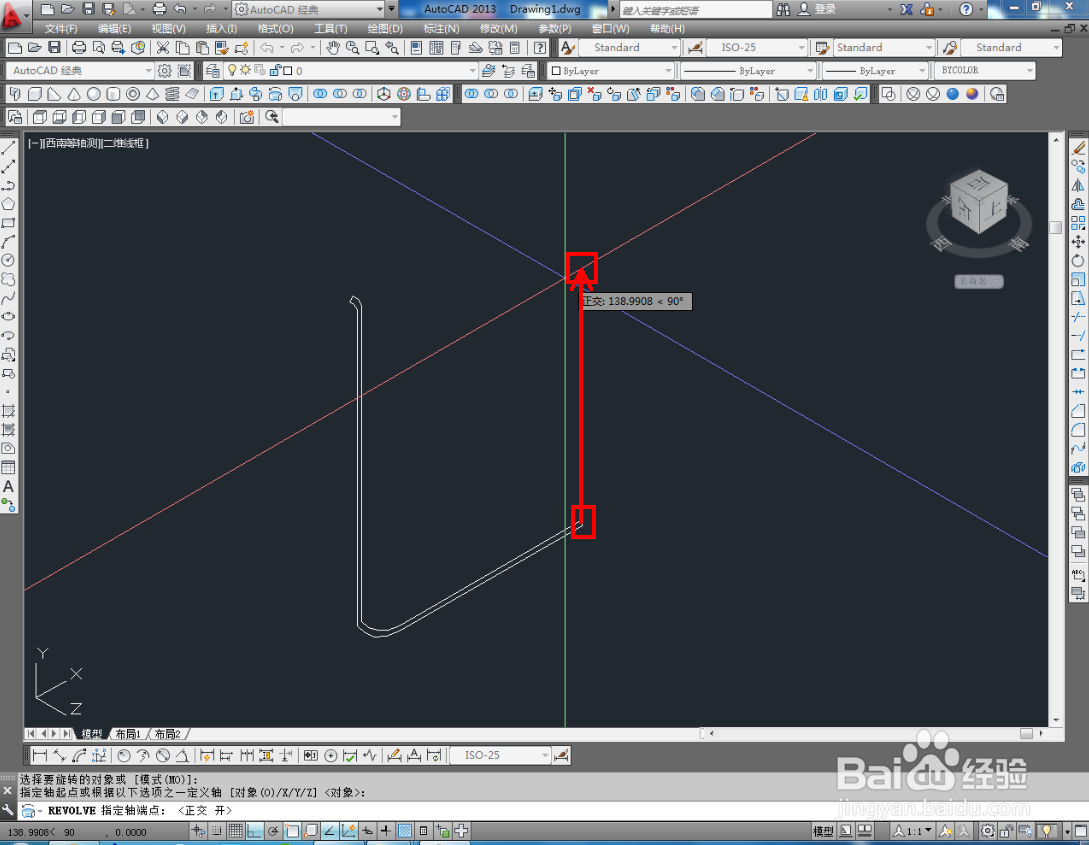The width and height of the screenshot is (1089, 845).
Task: Click the customize wrench in command line
Action: pos(8,810)
